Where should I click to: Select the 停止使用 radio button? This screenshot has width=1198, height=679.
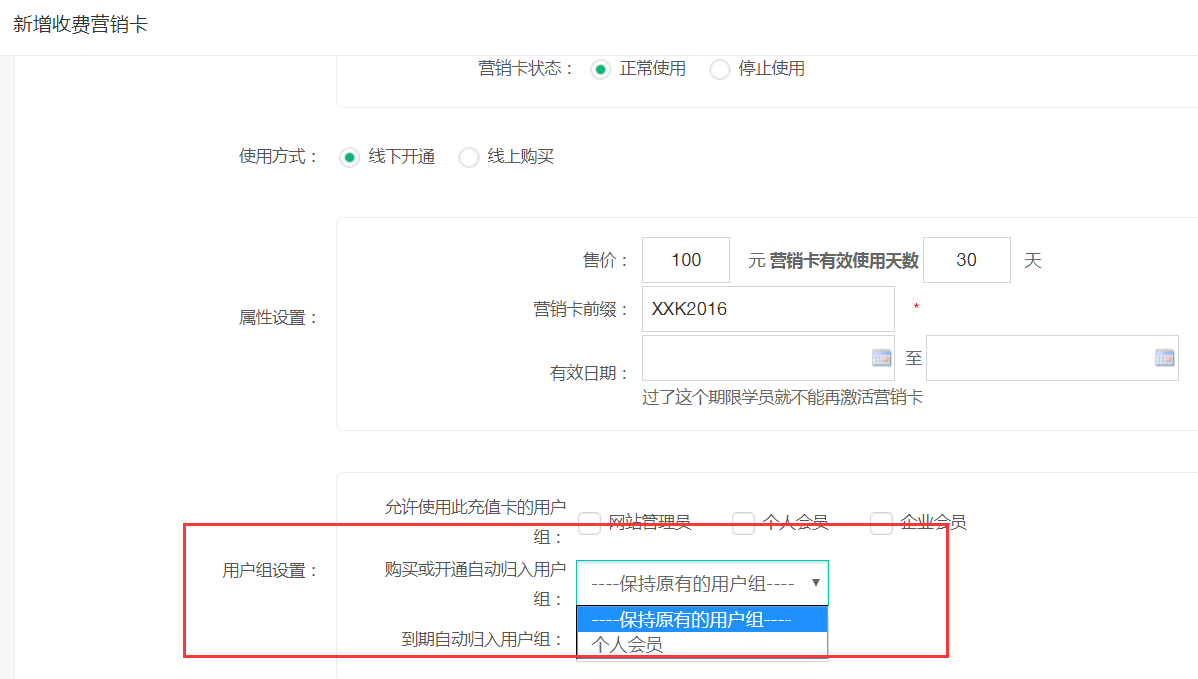point(719,70)
